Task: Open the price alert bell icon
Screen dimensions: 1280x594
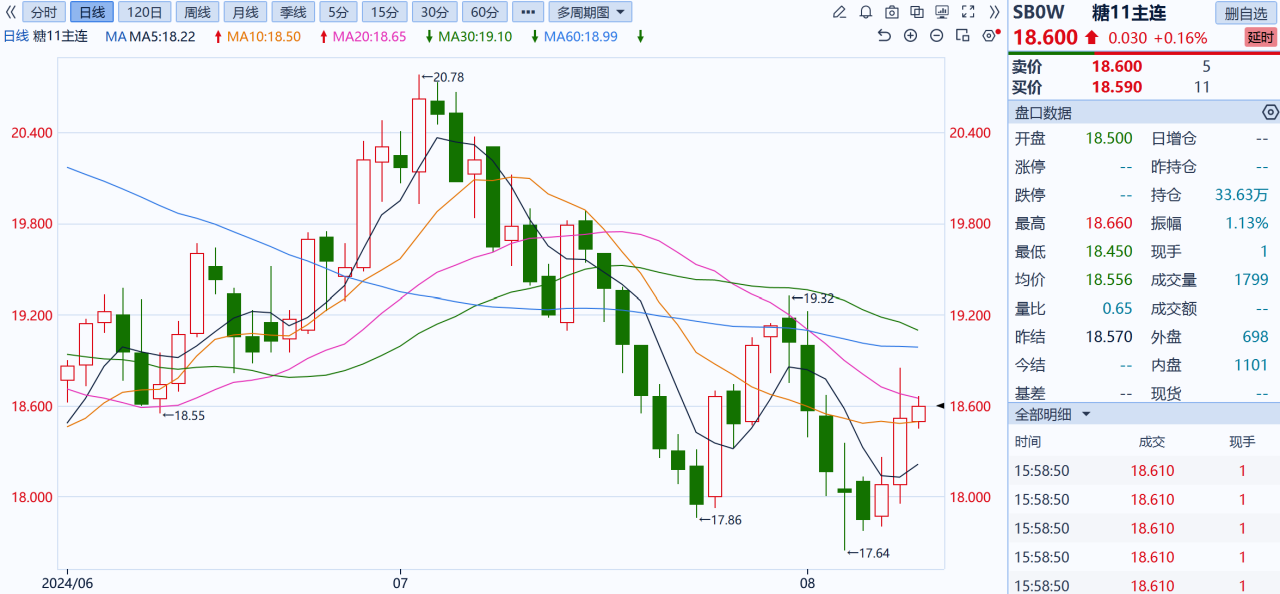Action: 865,13
